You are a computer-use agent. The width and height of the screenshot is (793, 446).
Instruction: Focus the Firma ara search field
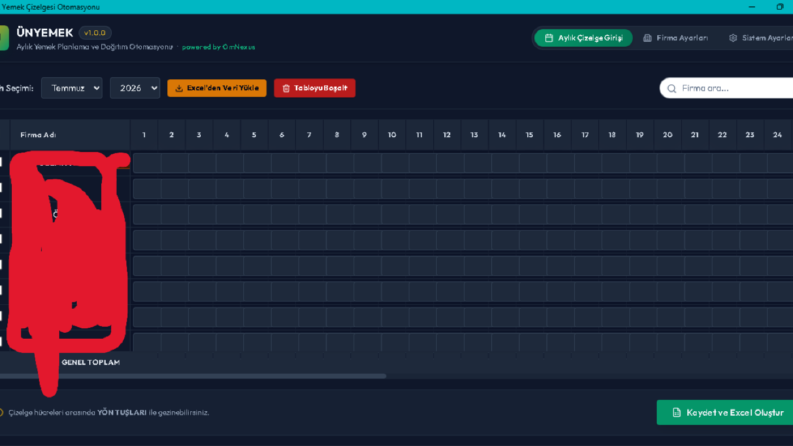[728, 88]
